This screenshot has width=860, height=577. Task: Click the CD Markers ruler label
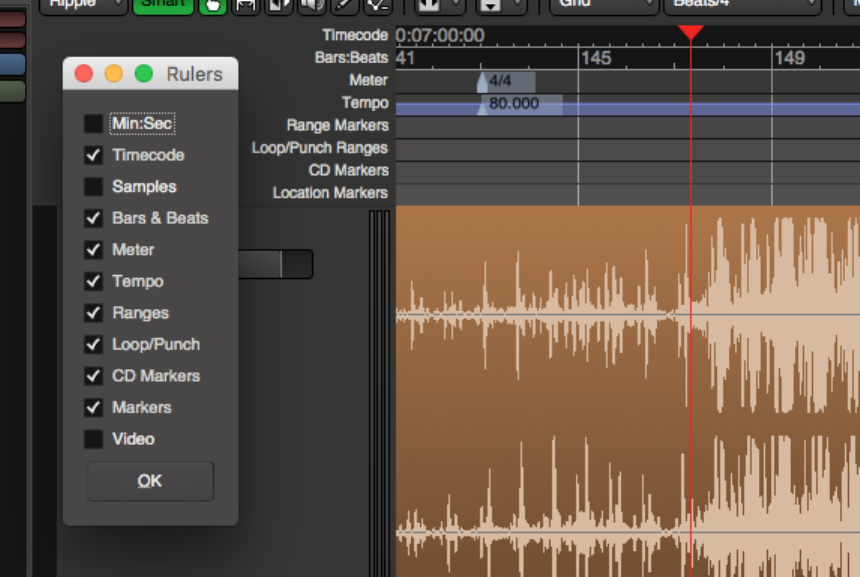[x=348, y=171]
